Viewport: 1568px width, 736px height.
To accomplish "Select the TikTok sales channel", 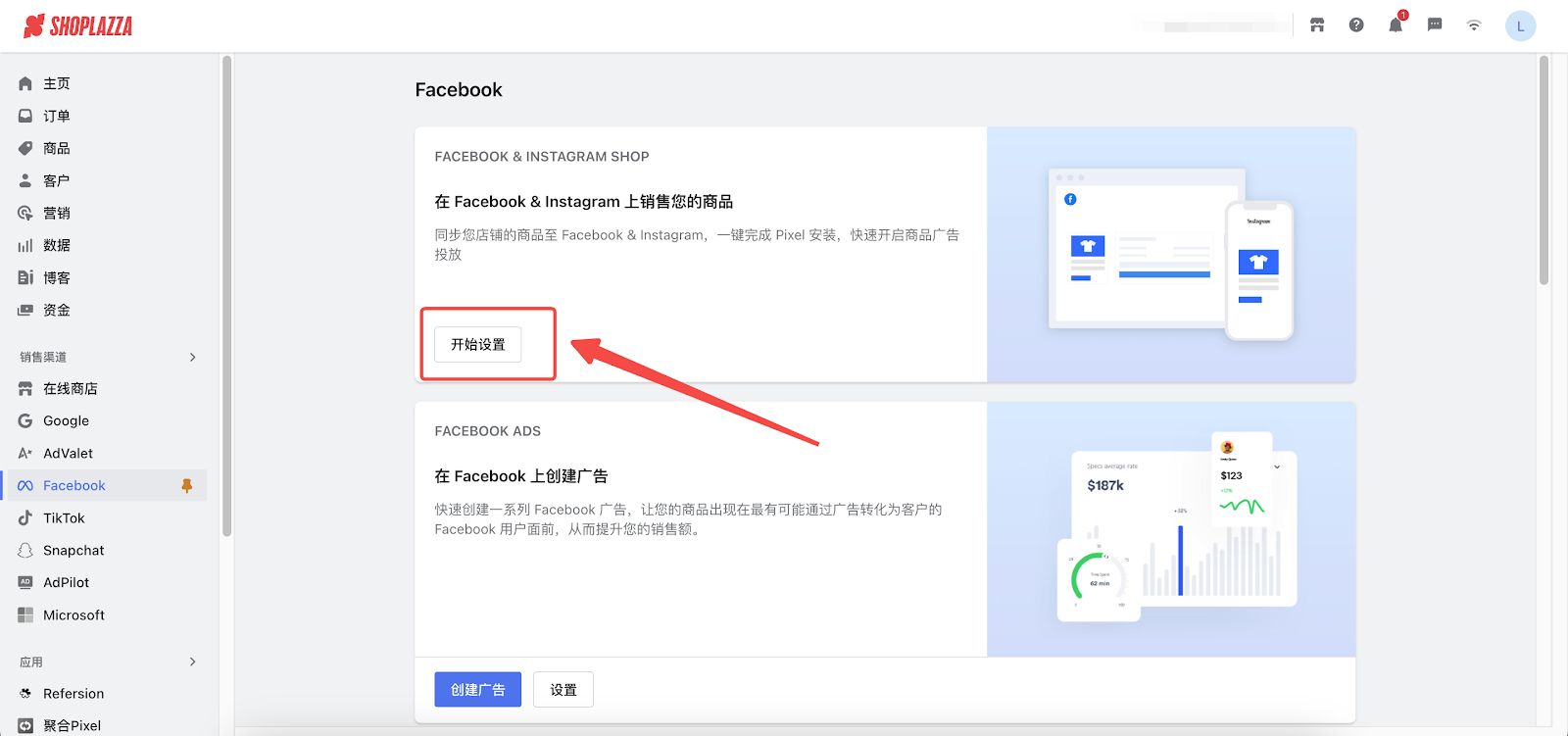I will pyautogui.click(x=64, y=518).
